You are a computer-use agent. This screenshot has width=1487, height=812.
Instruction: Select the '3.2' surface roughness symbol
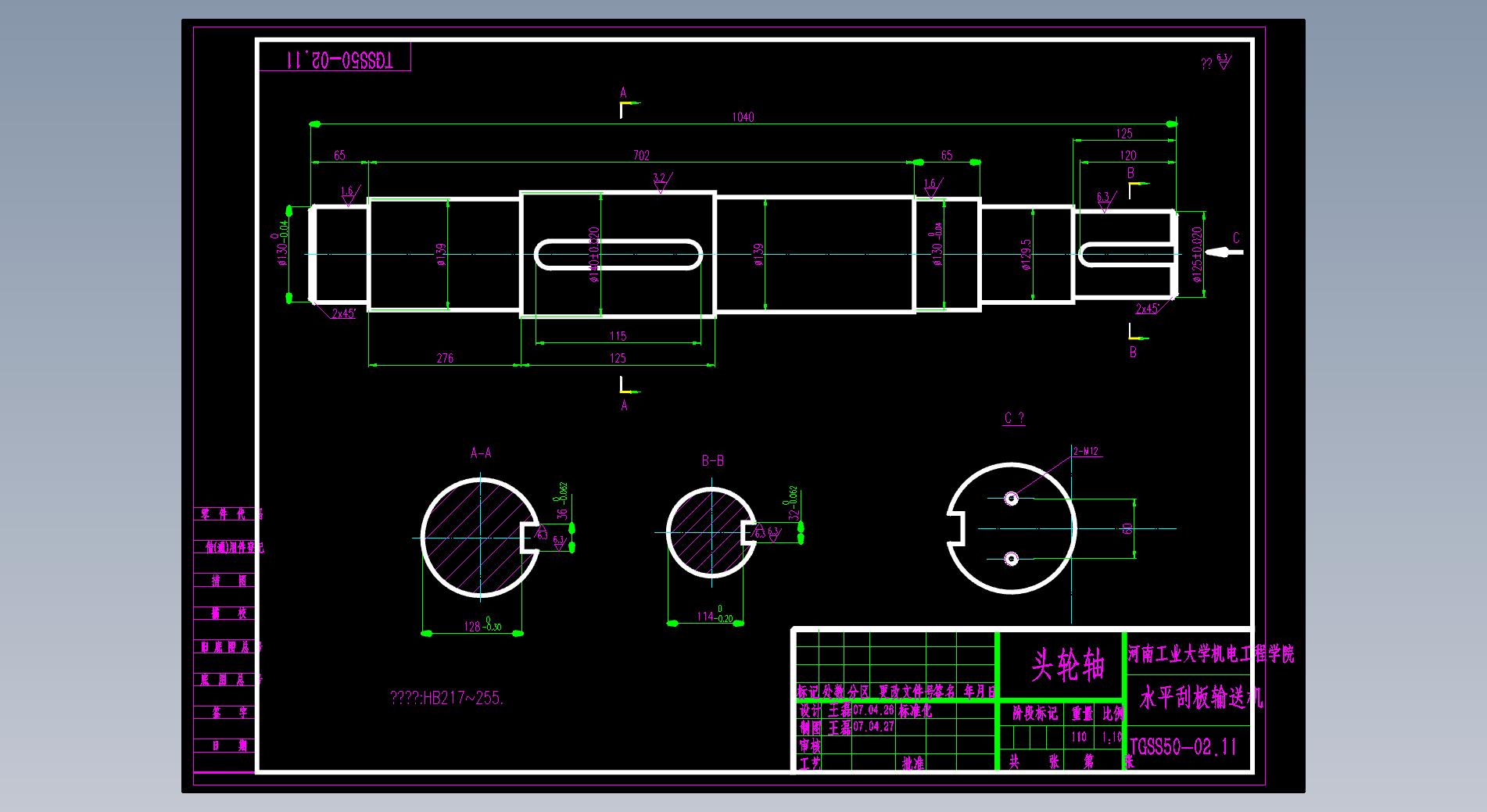pyautogui.click(x=661, y=182)
